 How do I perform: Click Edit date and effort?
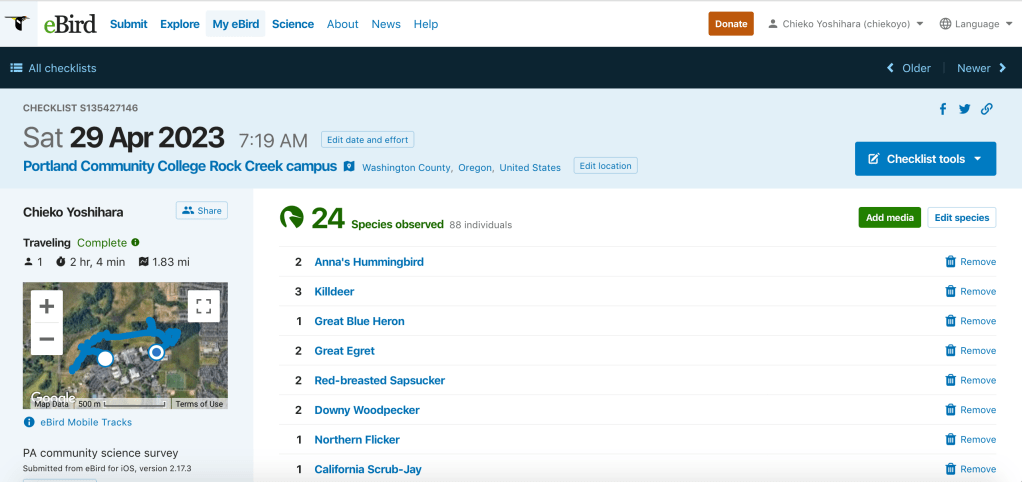click(x=367, y=140)
